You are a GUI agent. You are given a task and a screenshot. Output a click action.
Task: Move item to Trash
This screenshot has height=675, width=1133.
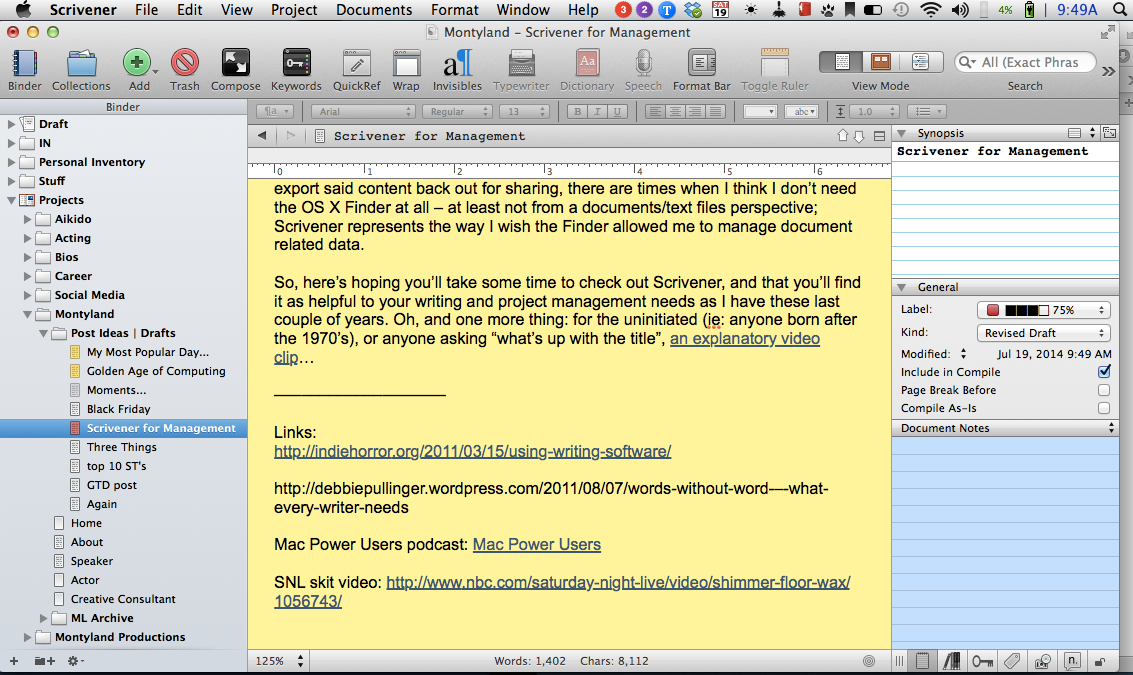click(185, 63)
